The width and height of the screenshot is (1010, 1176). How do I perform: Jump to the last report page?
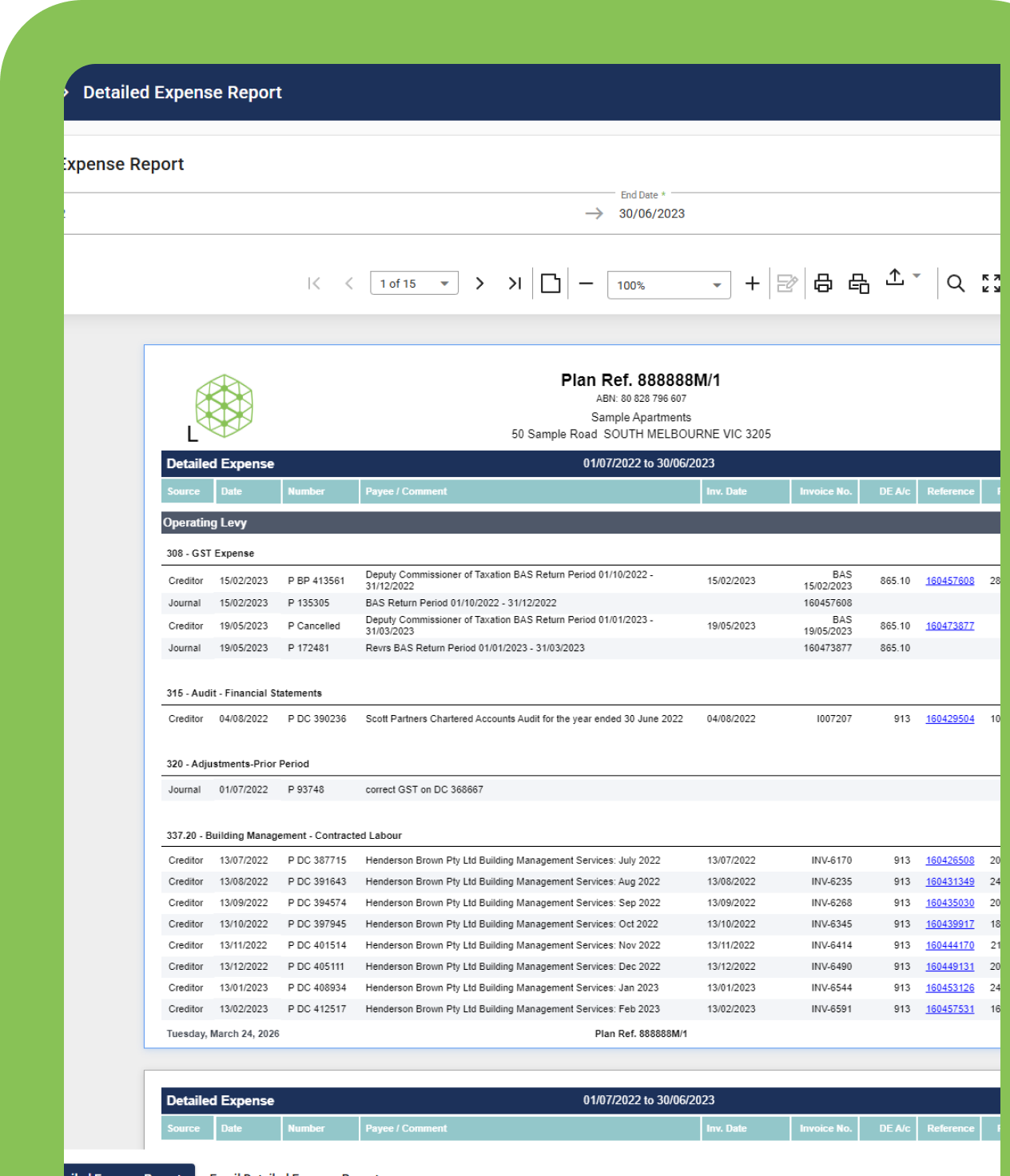point(515,284)
